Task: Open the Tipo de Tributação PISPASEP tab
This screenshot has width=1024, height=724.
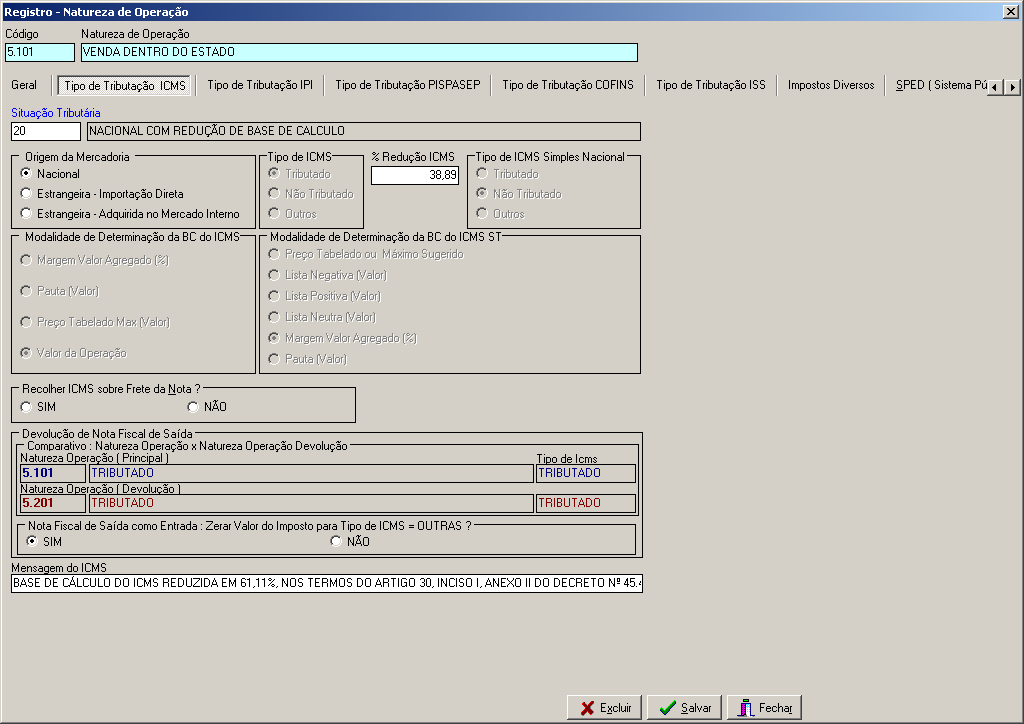Action: [x=408, y=85]
